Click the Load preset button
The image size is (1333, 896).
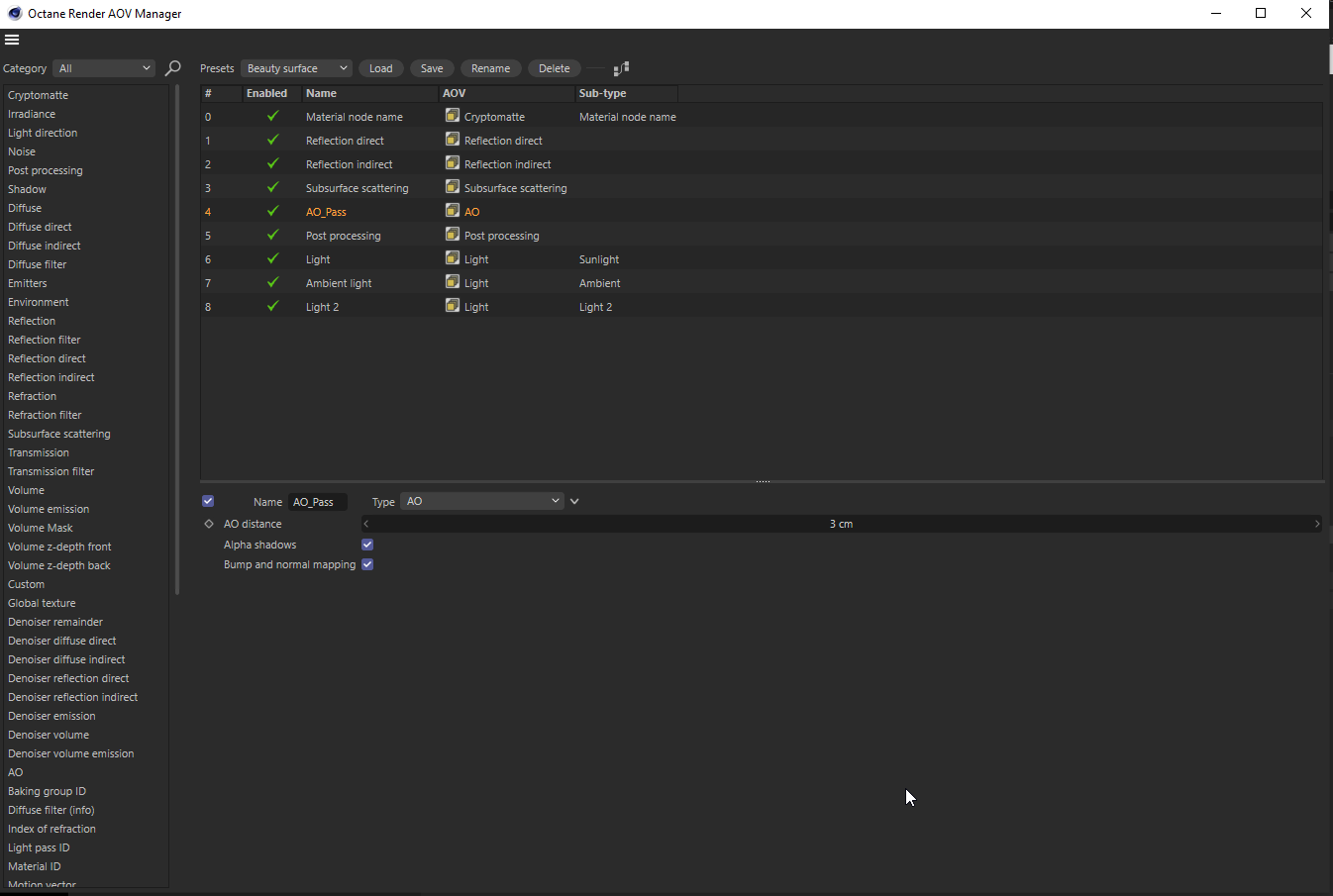click(x=381, y=68)
